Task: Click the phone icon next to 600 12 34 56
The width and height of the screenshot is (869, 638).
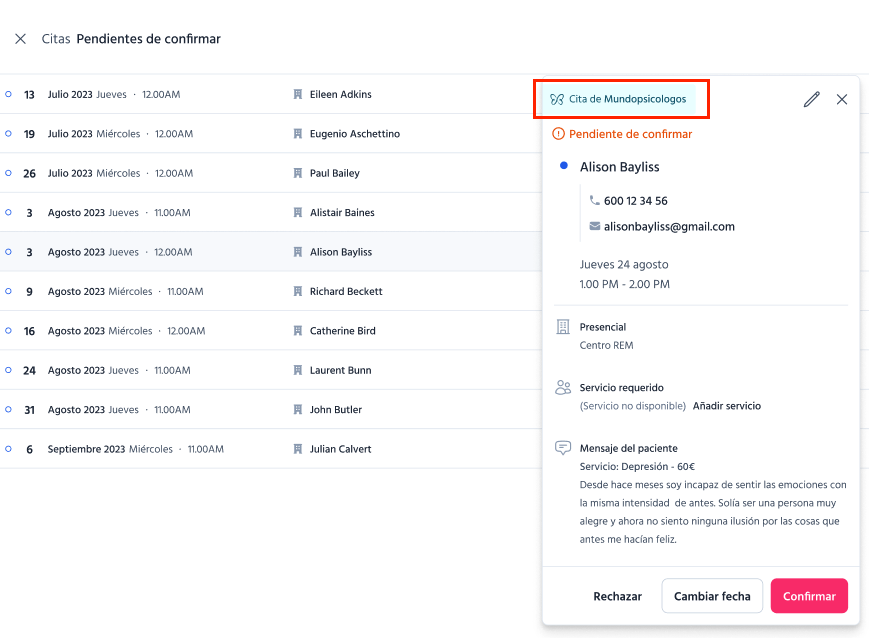Action: [x=595, y=200]
